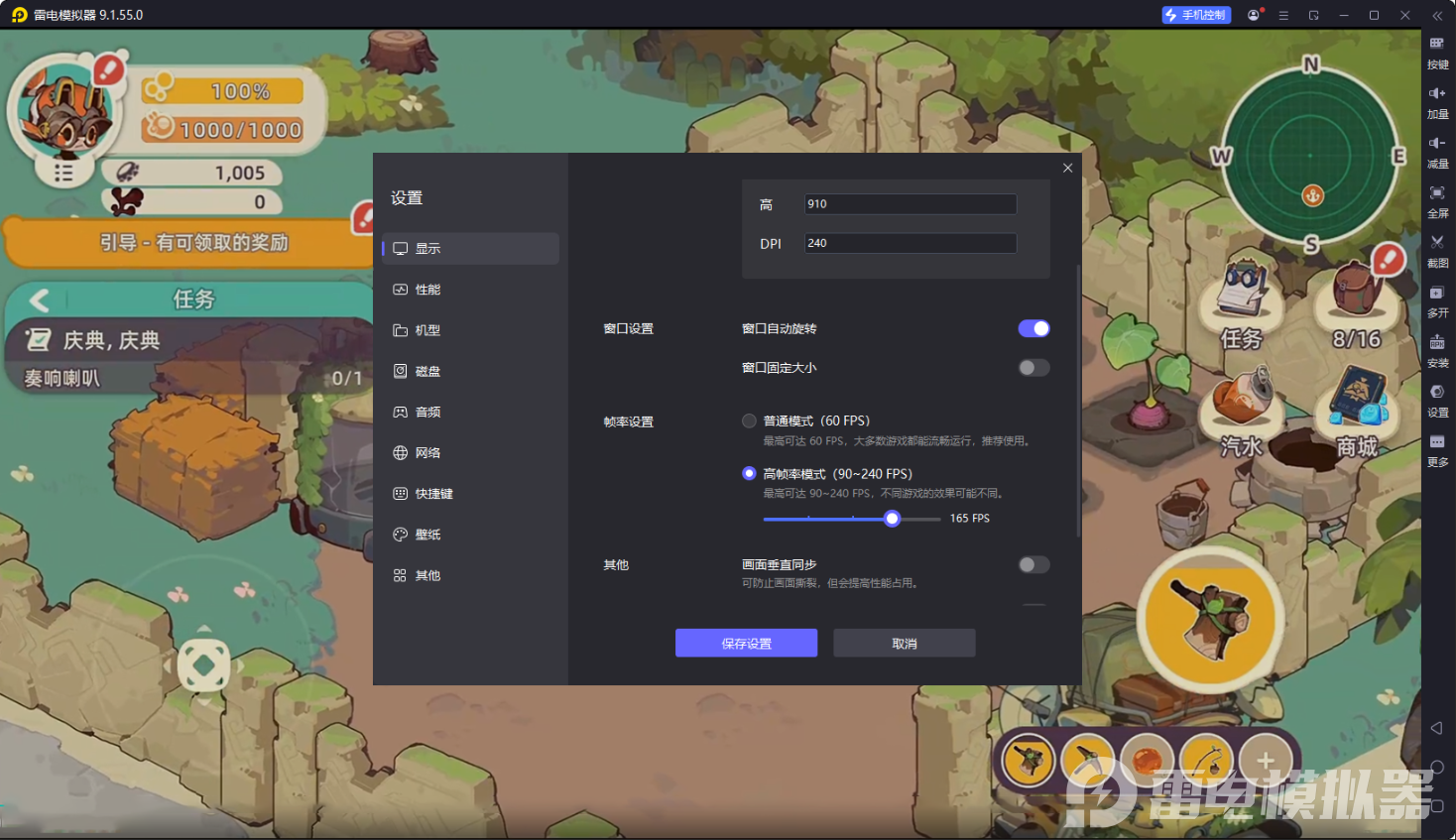This screenshot has width=1456, height=840.
Task: Open the 多开 multi-instance tool
Action: [1437, 300]
